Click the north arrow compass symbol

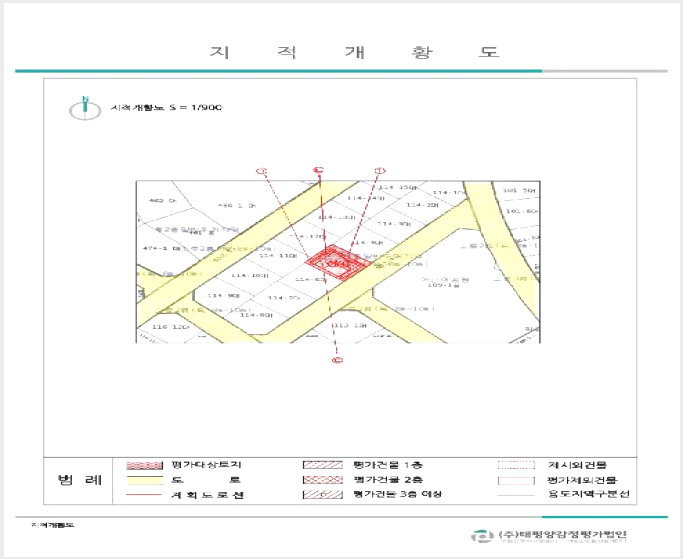tap(85, 108)
